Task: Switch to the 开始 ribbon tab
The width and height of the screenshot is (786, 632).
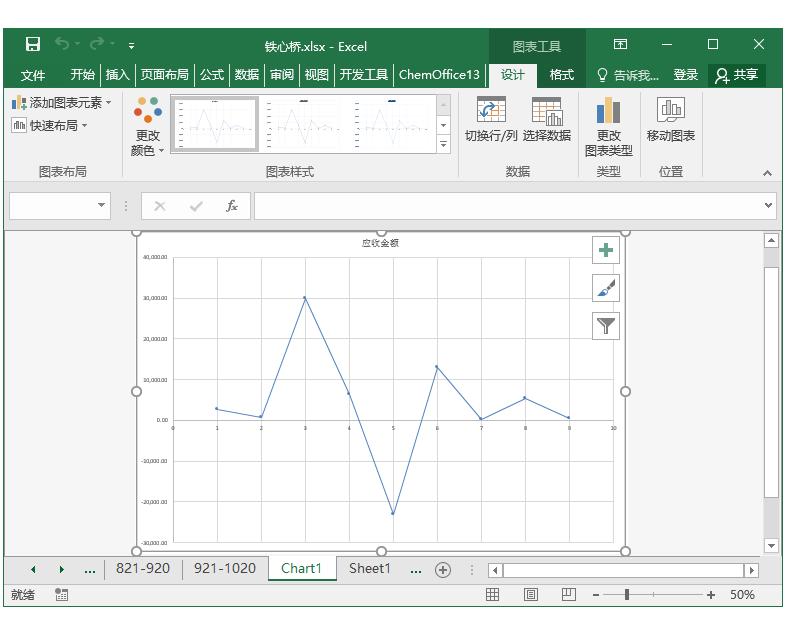Action: pyautogui.click(x=83, y=75)
